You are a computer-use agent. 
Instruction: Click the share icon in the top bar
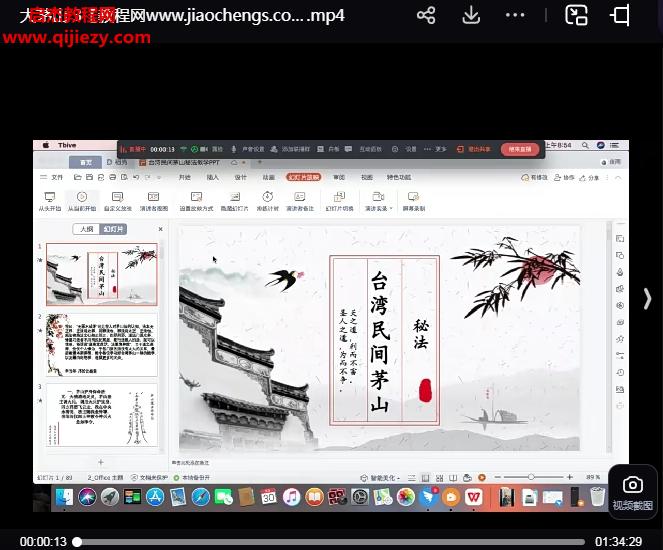point(426,15)
